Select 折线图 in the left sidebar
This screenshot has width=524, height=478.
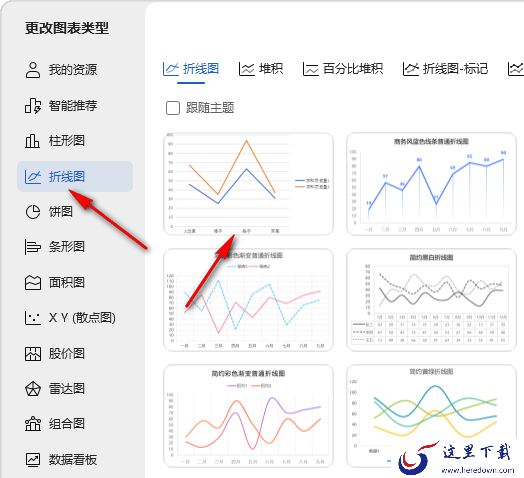pos(75,176)
